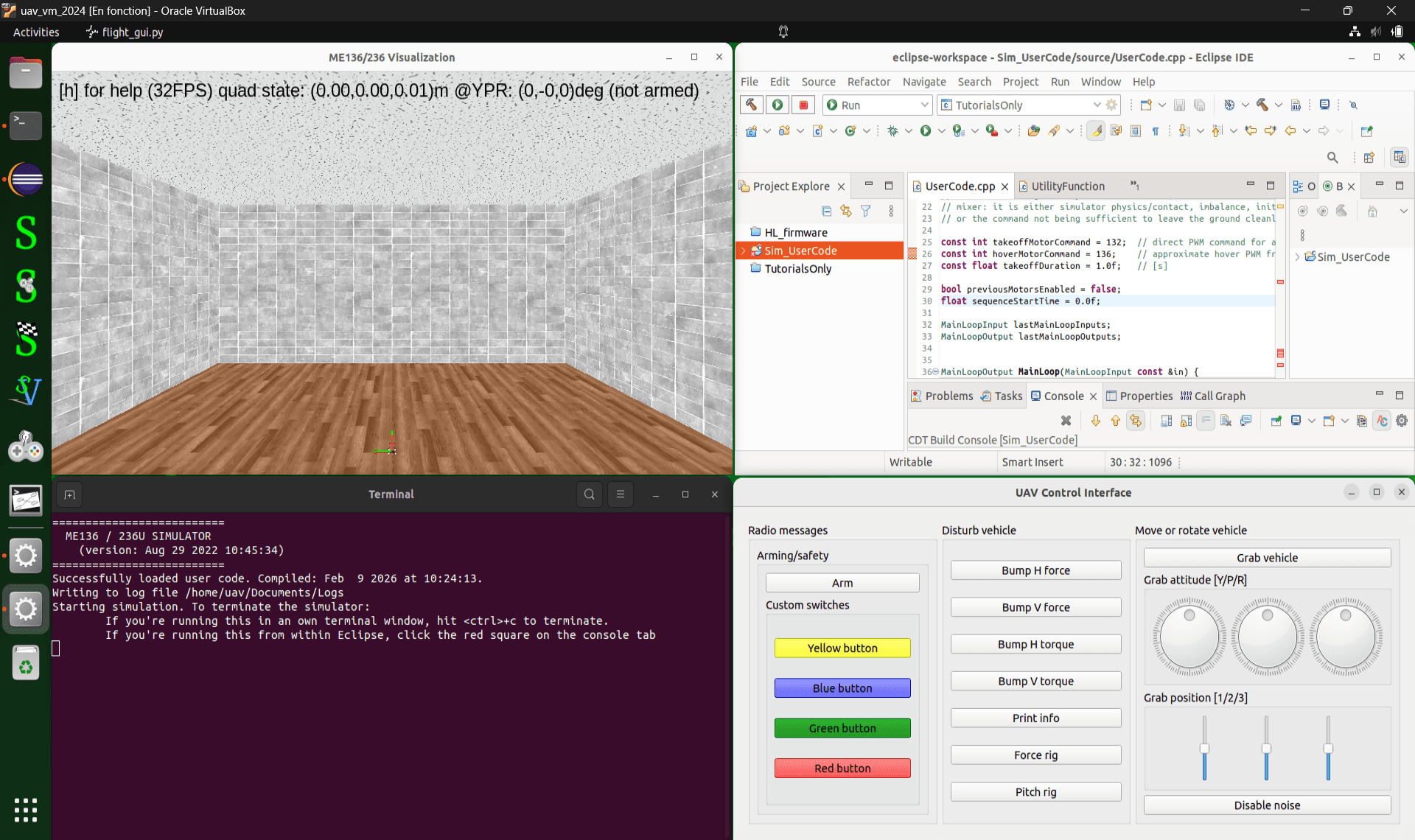Open dropdown arrow next to Display Selected Console

click(1311, 421)
